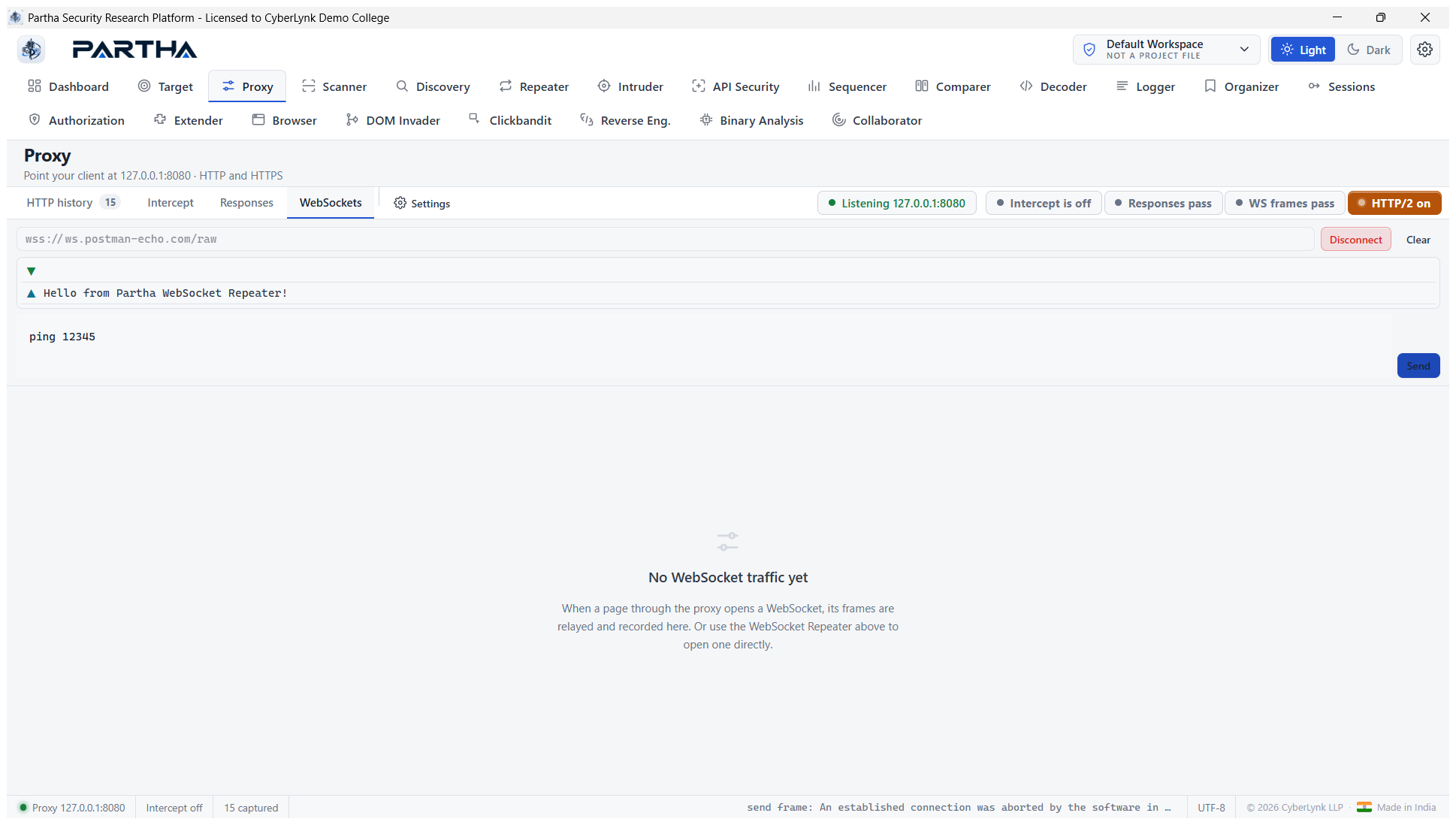Image resolution: width=1456 pixels, height=825 pixels.
Task: Open the Target module
Action: click(x=165, y=86)
